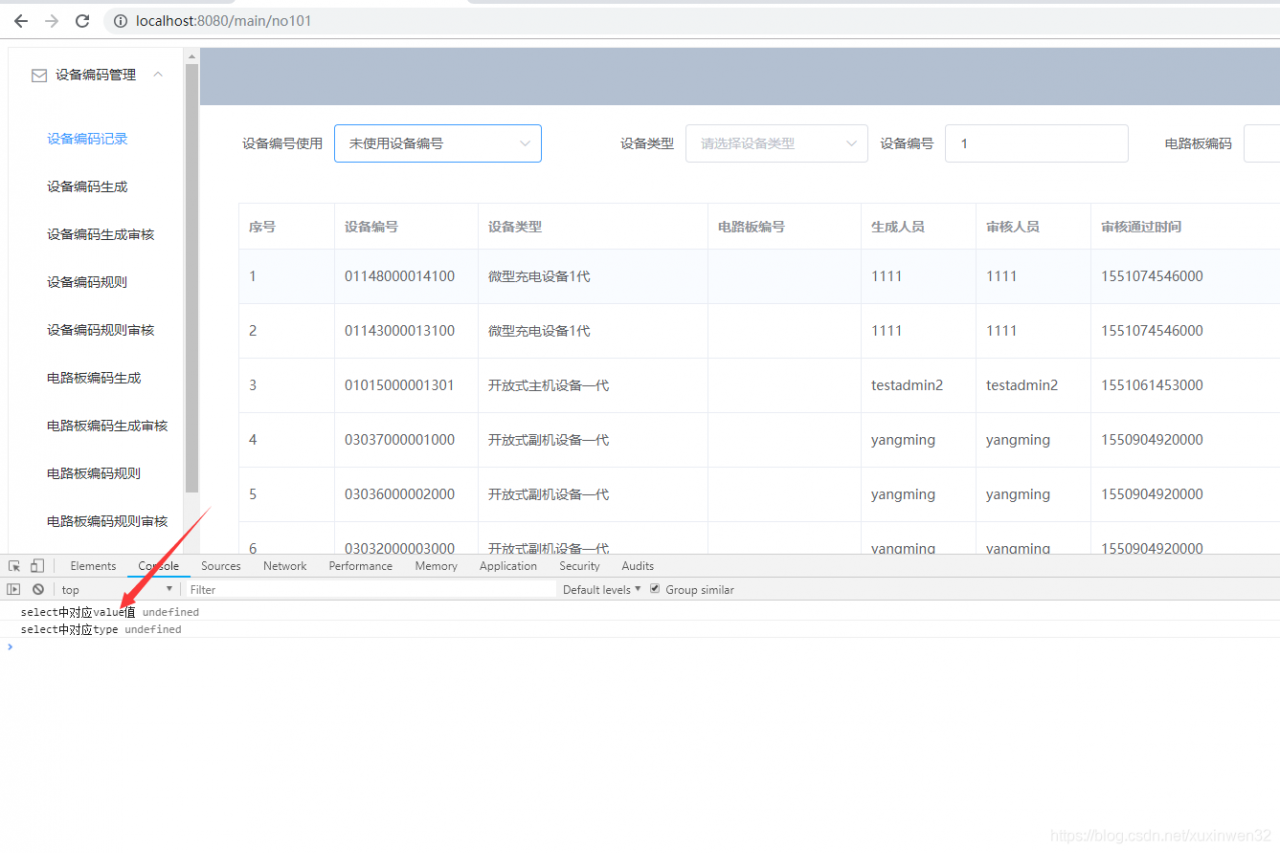
Task: Open the 电路板编码生成 sidebar item
Action: (94, 378)
